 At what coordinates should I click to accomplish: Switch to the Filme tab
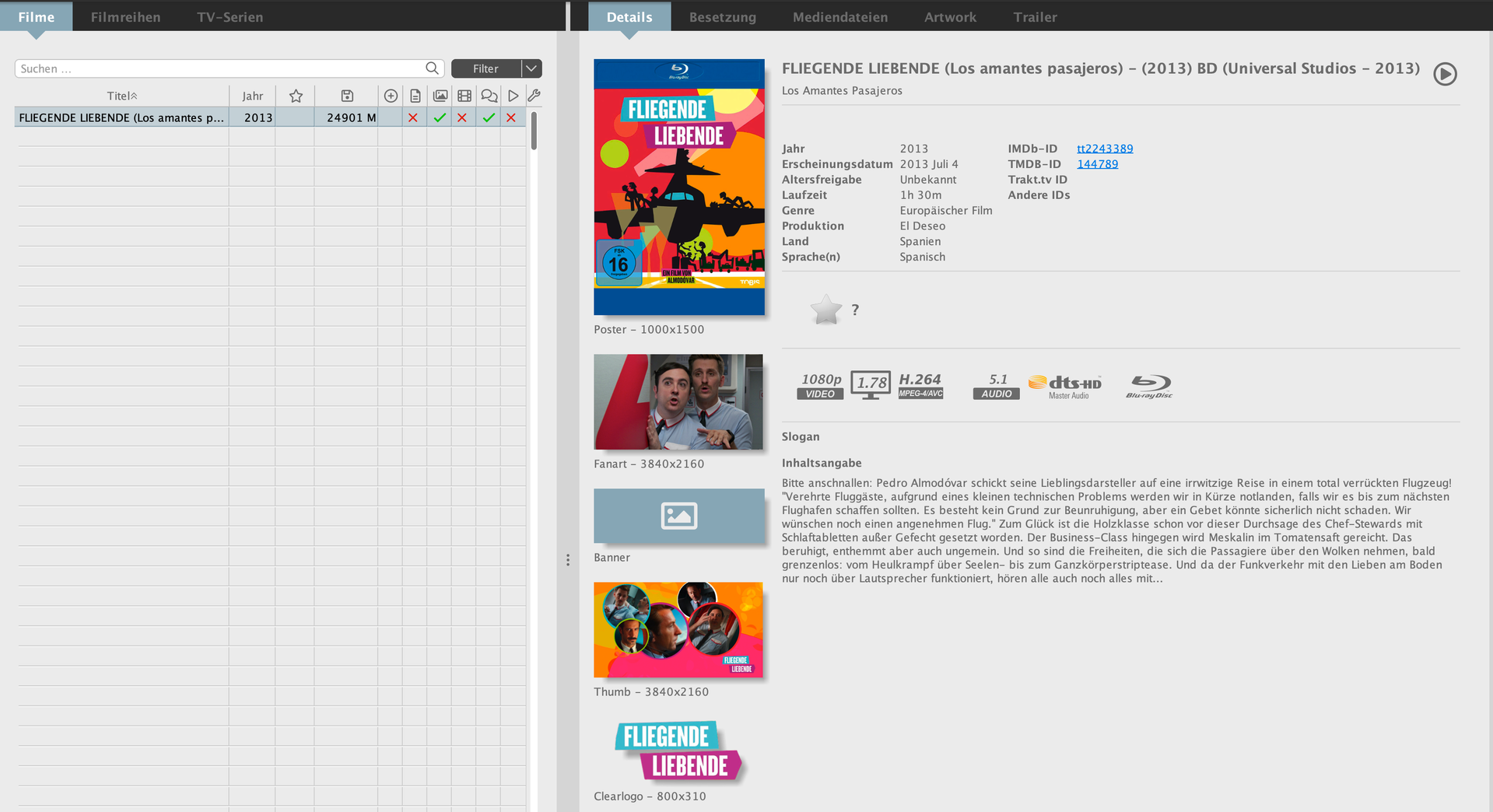[36, 16]
